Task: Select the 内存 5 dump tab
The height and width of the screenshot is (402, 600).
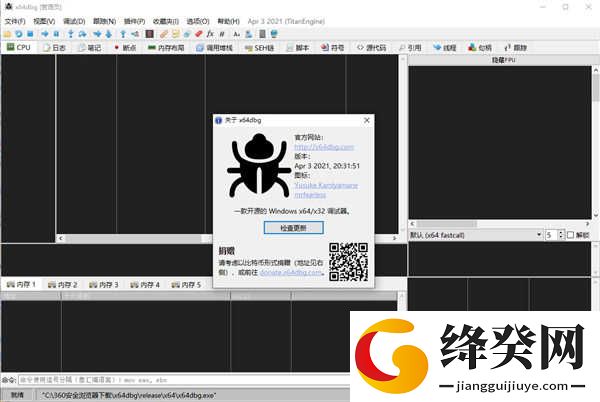Action: (x=186, y=285)
